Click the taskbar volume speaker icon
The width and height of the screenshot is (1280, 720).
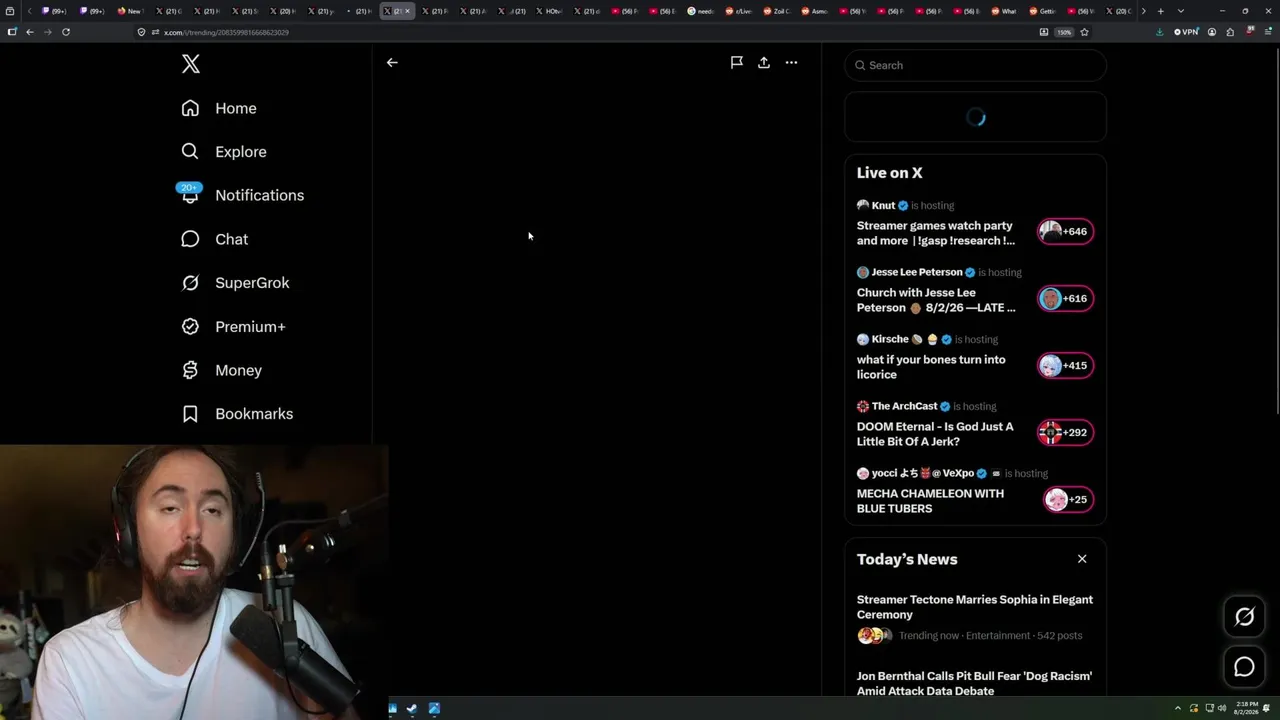pyautogui.click(x=1221, y=709)
